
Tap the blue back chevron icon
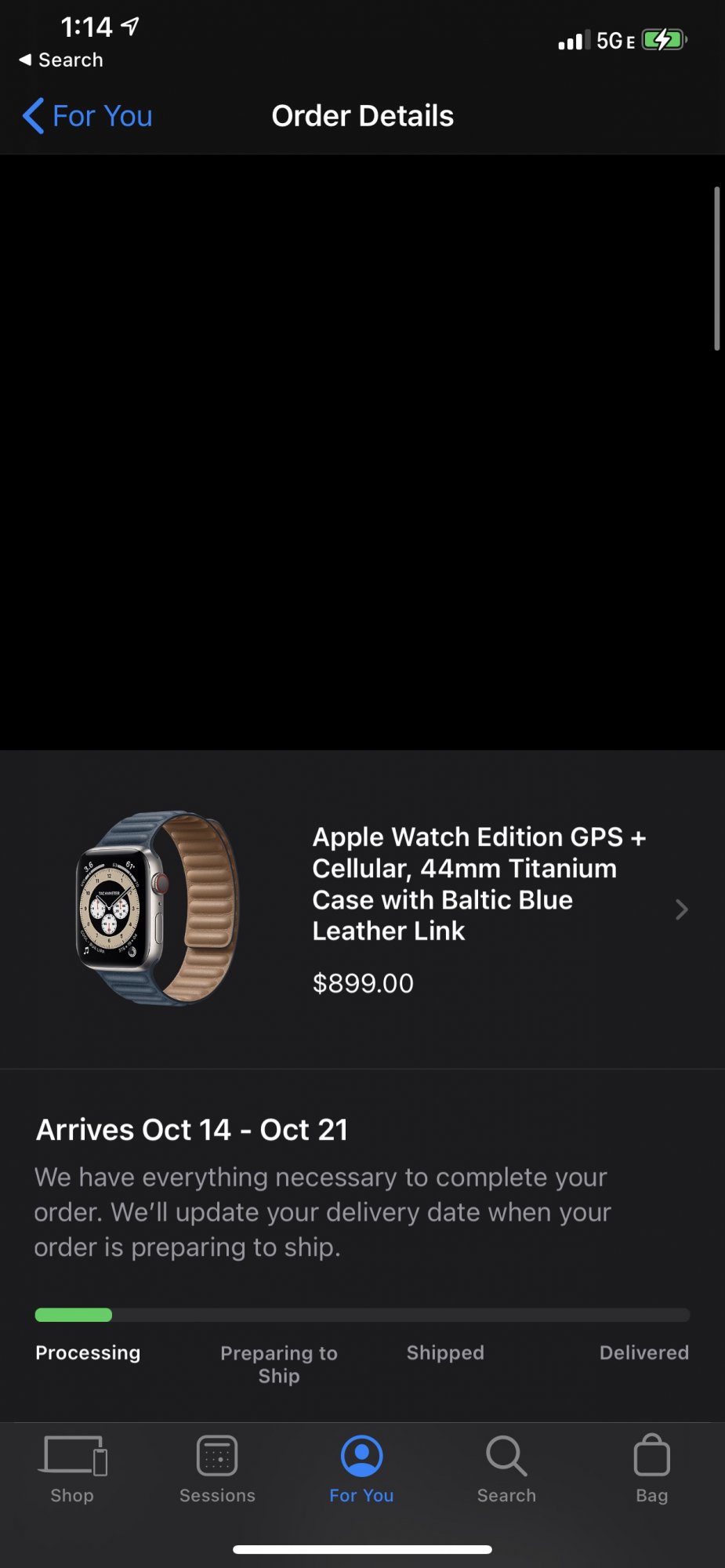pyautogui.click(x=33, y=116)
